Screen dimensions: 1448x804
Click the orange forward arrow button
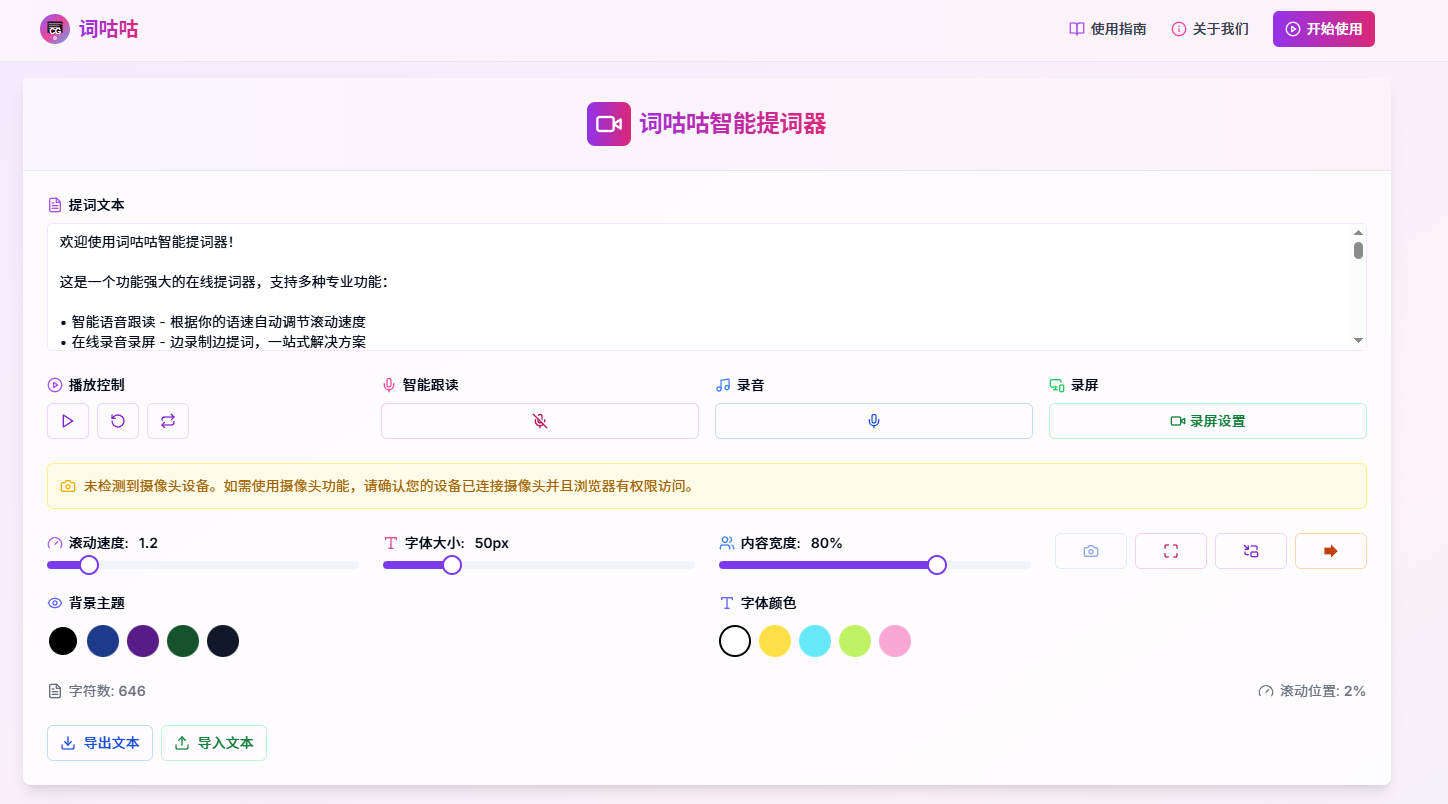(x=1331, y=550)
